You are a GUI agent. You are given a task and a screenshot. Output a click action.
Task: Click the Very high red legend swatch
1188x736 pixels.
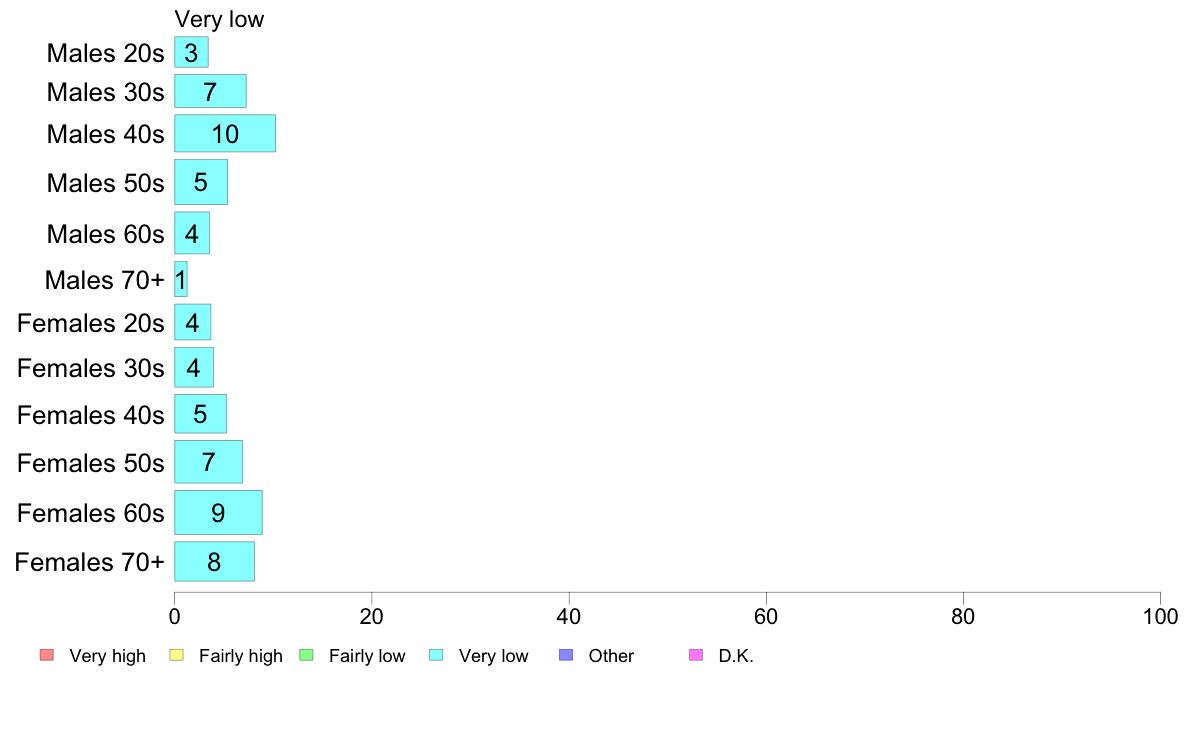tap(47, 655)
